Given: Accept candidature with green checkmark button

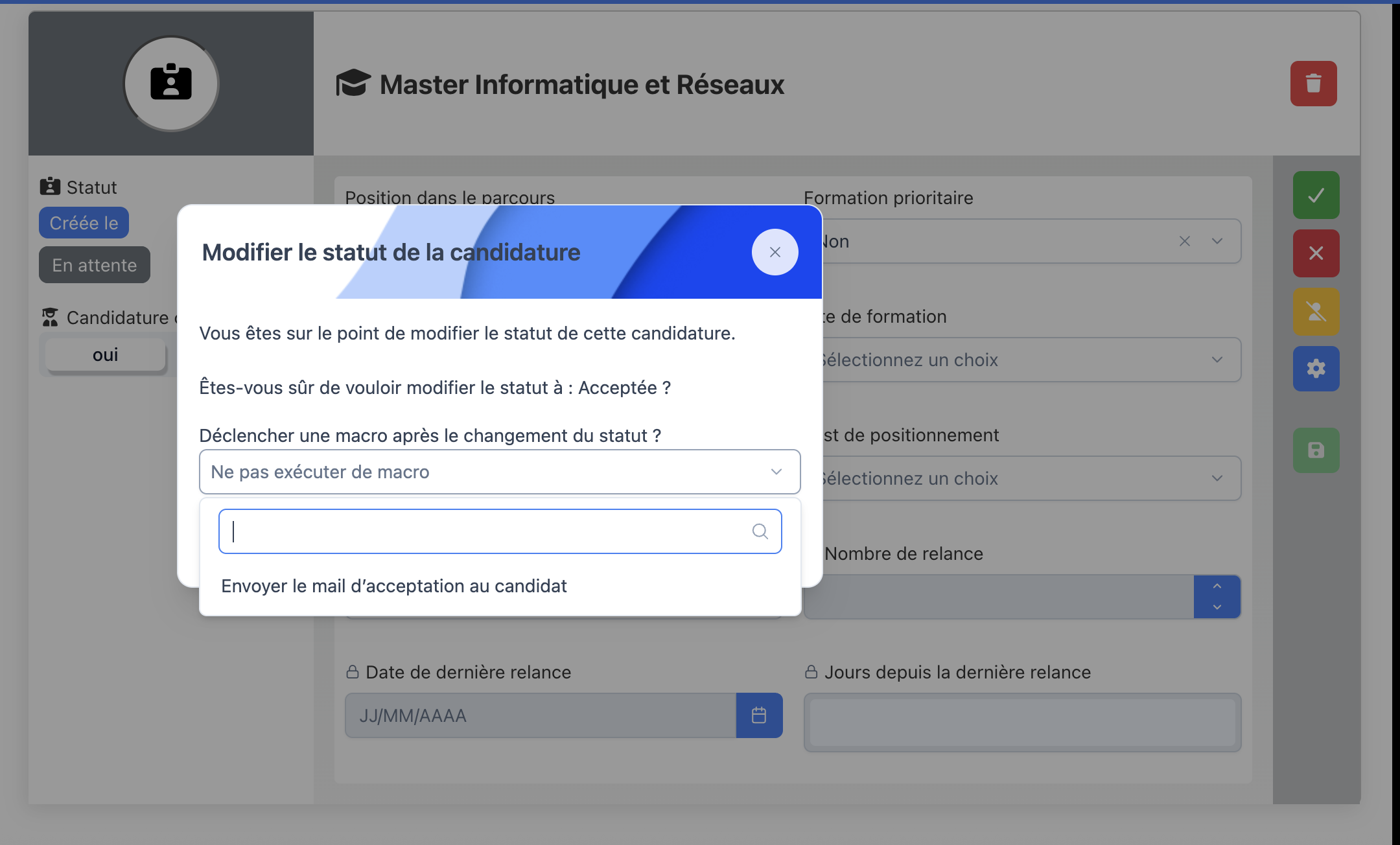Looking at the screenshot, I should coord(1316,195).
